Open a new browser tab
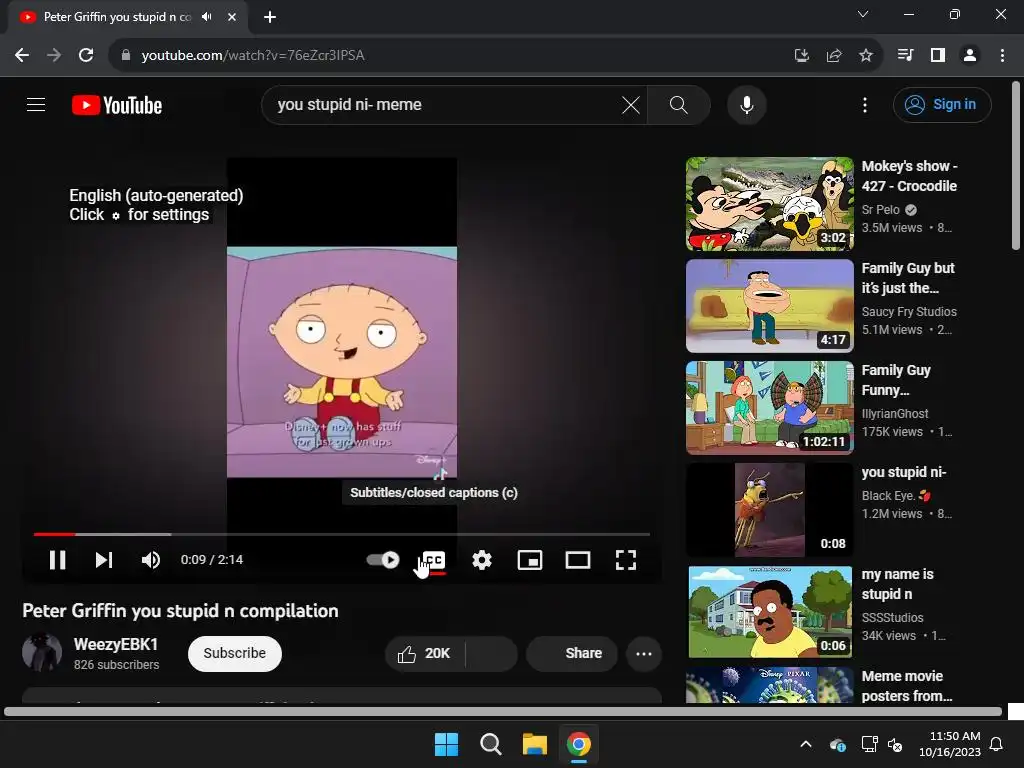The image size is (1024, 768). 270,17
